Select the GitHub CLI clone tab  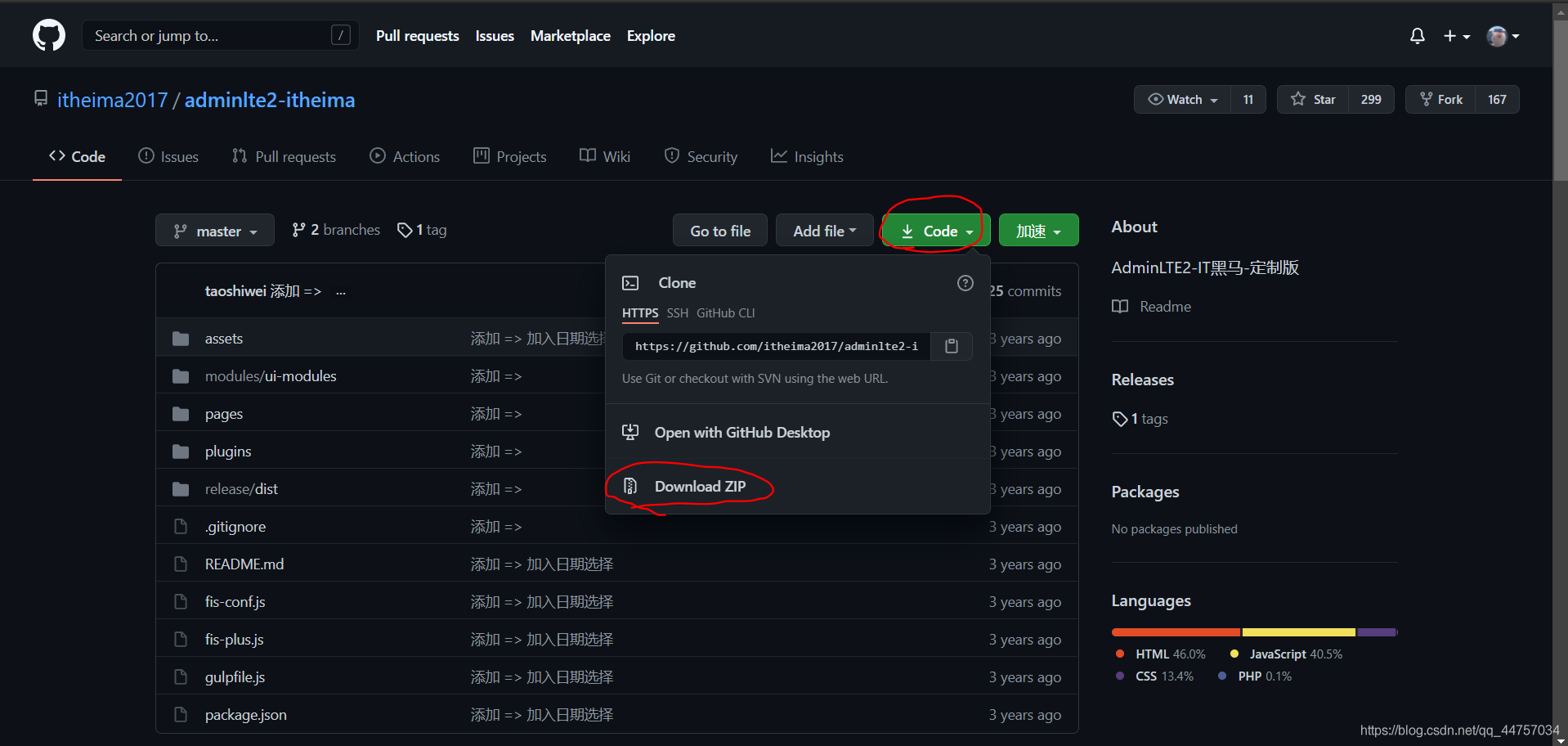[x=725, y=313]
